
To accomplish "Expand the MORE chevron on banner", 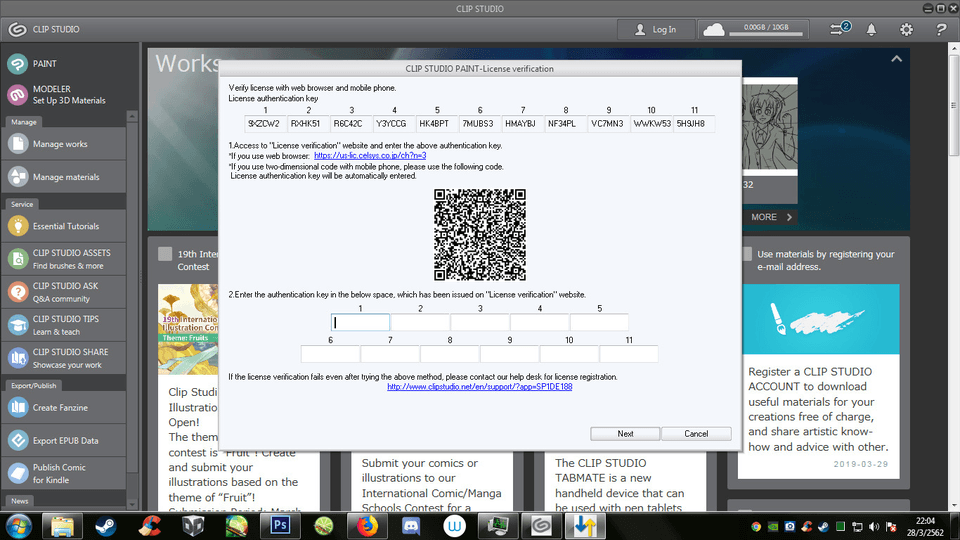I will click(x=772, y=217).
